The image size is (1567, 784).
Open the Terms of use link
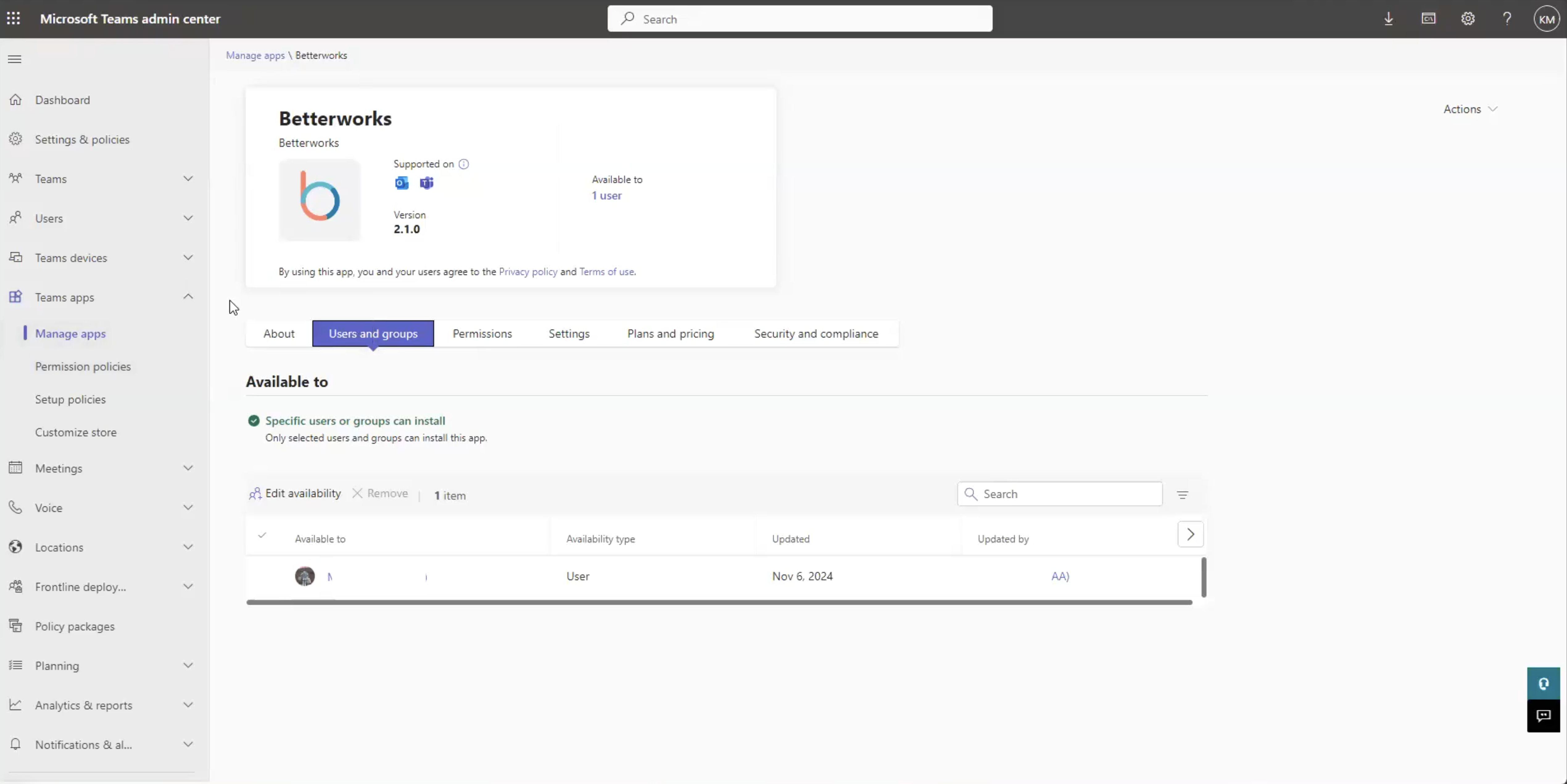coord(606,272)
